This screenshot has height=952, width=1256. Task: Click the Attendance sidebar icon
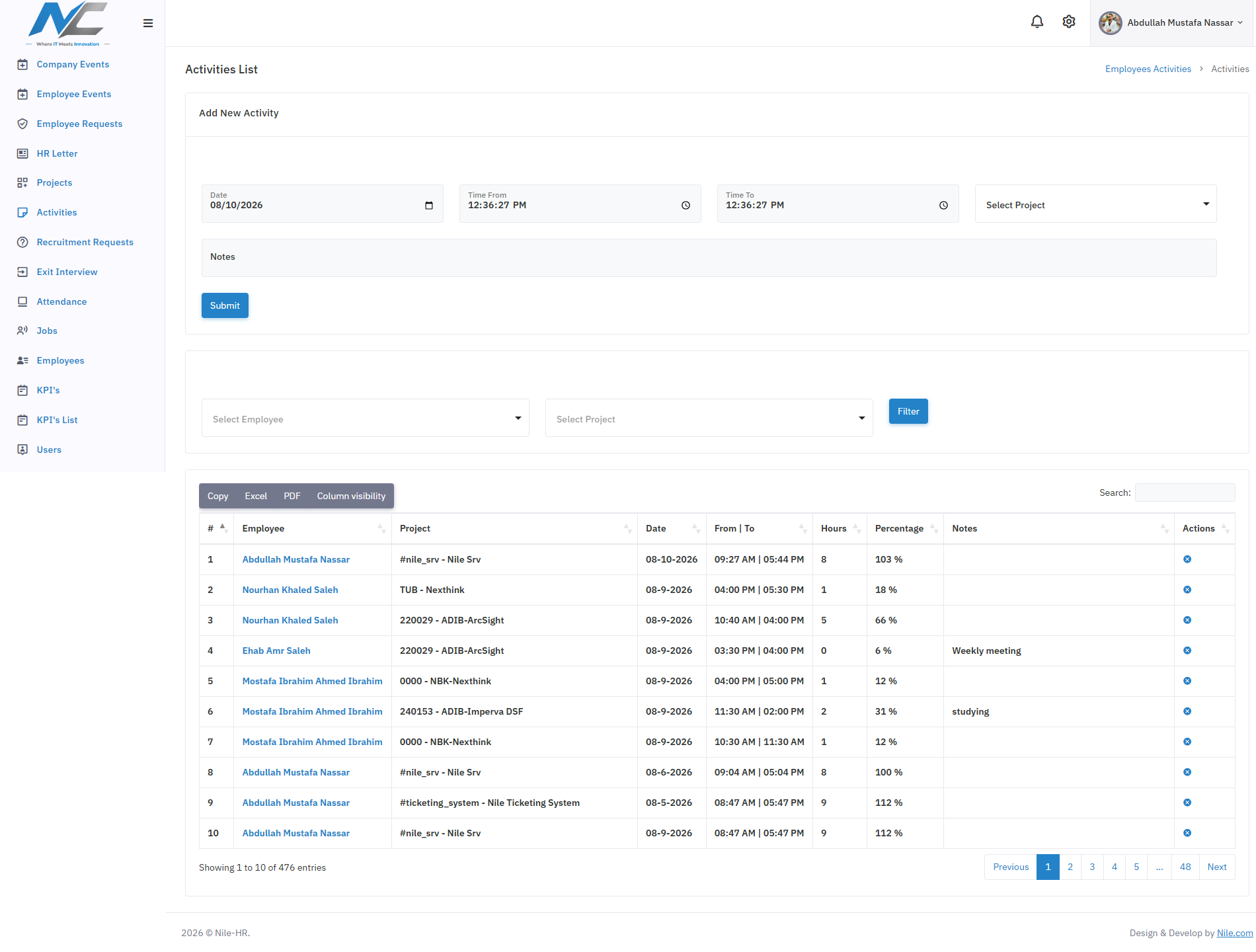[x=22, y=301]
